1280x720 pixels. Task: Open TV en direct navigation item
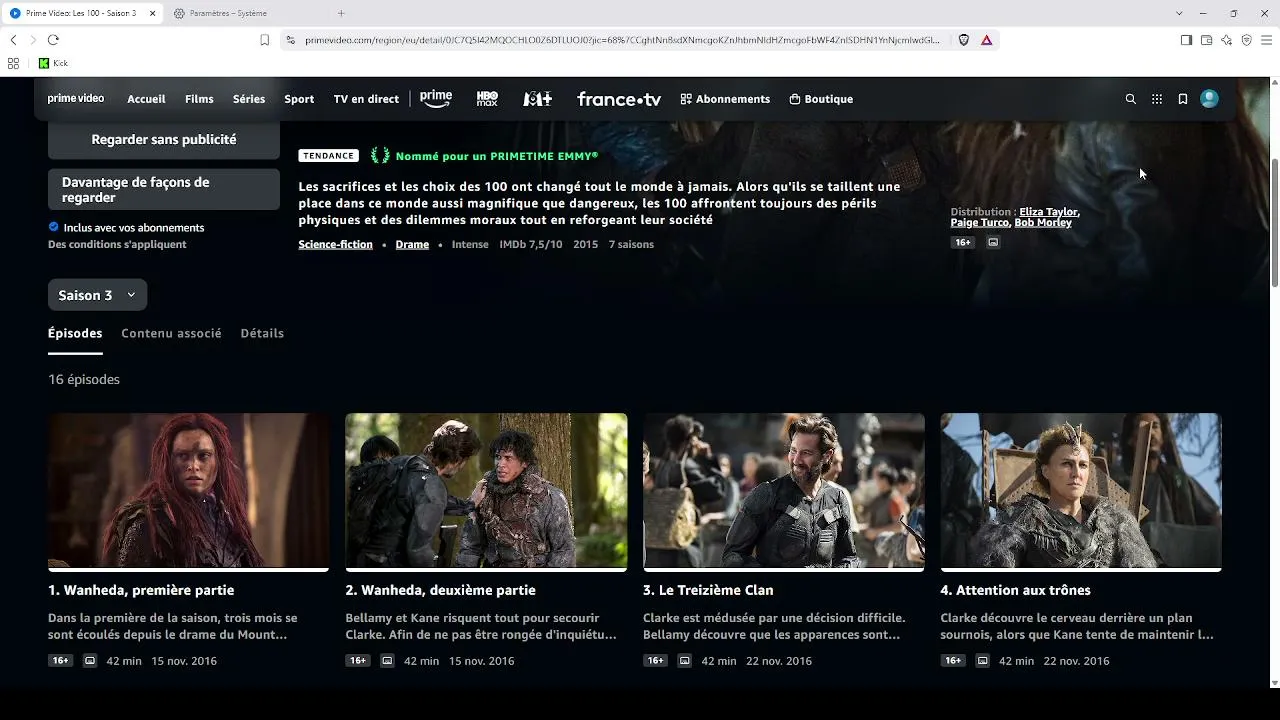click(x=366, y=99)
